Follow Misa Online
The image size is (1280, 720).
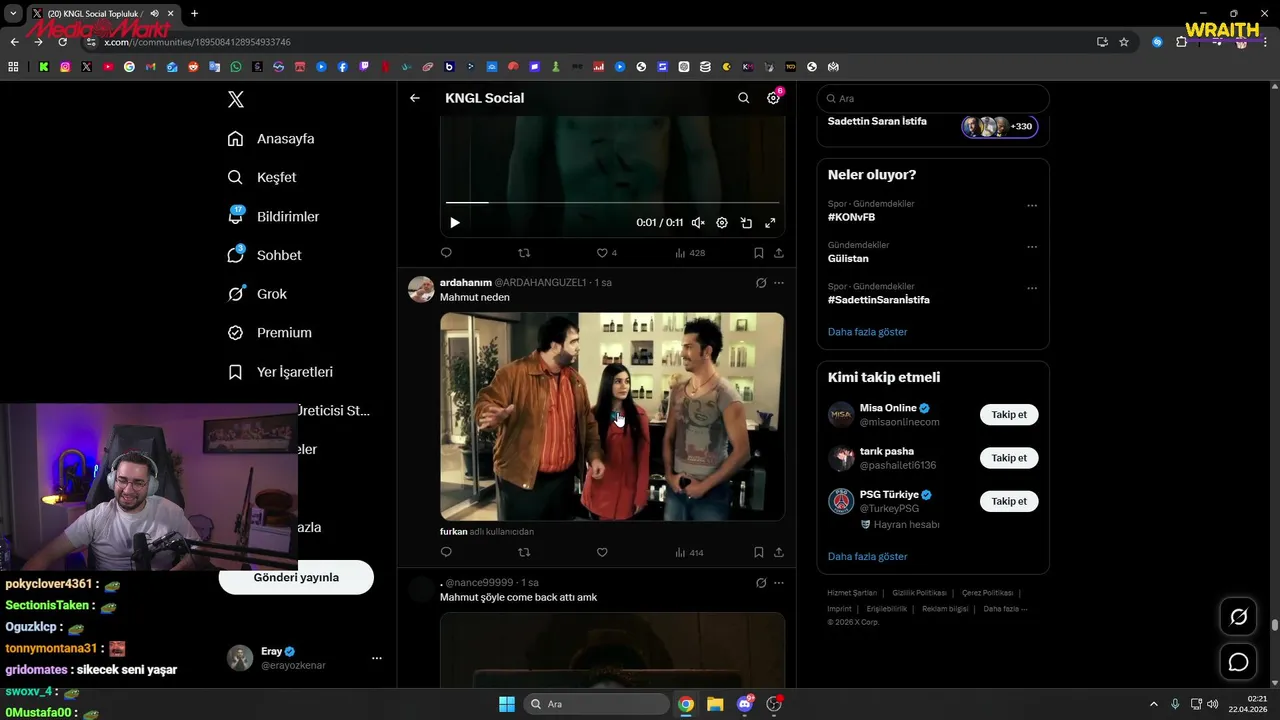click(1009, 414)
